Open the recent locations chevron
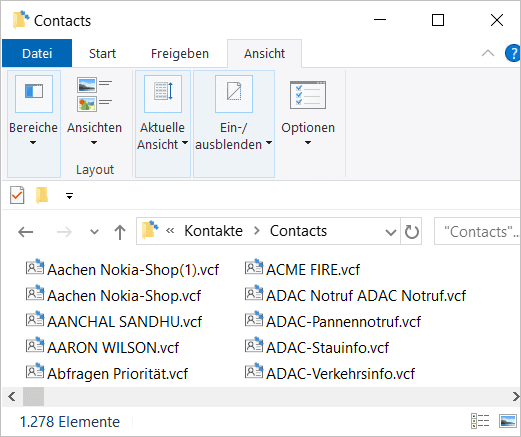The width and height of the screenshot is (521, 437). [x=95, y=232]
